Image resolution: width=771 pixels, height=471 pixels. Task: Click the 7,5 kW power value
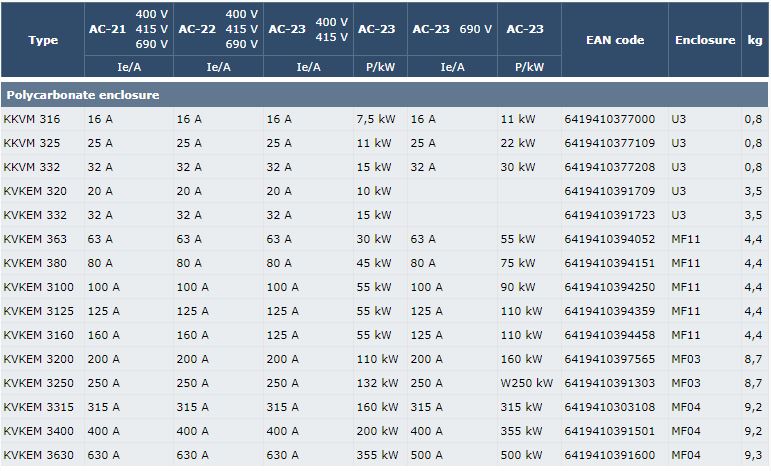376,119
